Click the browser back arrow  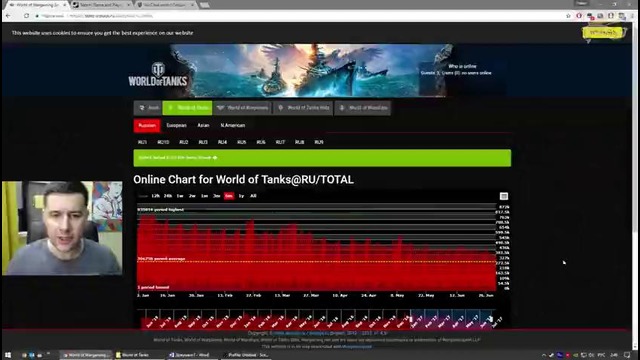pyautogui.click(x=9, y=16)
